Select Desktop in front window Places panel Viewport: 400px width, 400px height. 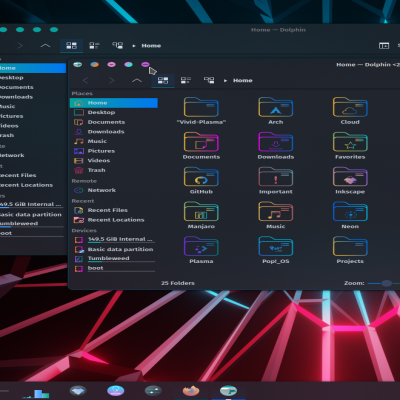[114, 112]
